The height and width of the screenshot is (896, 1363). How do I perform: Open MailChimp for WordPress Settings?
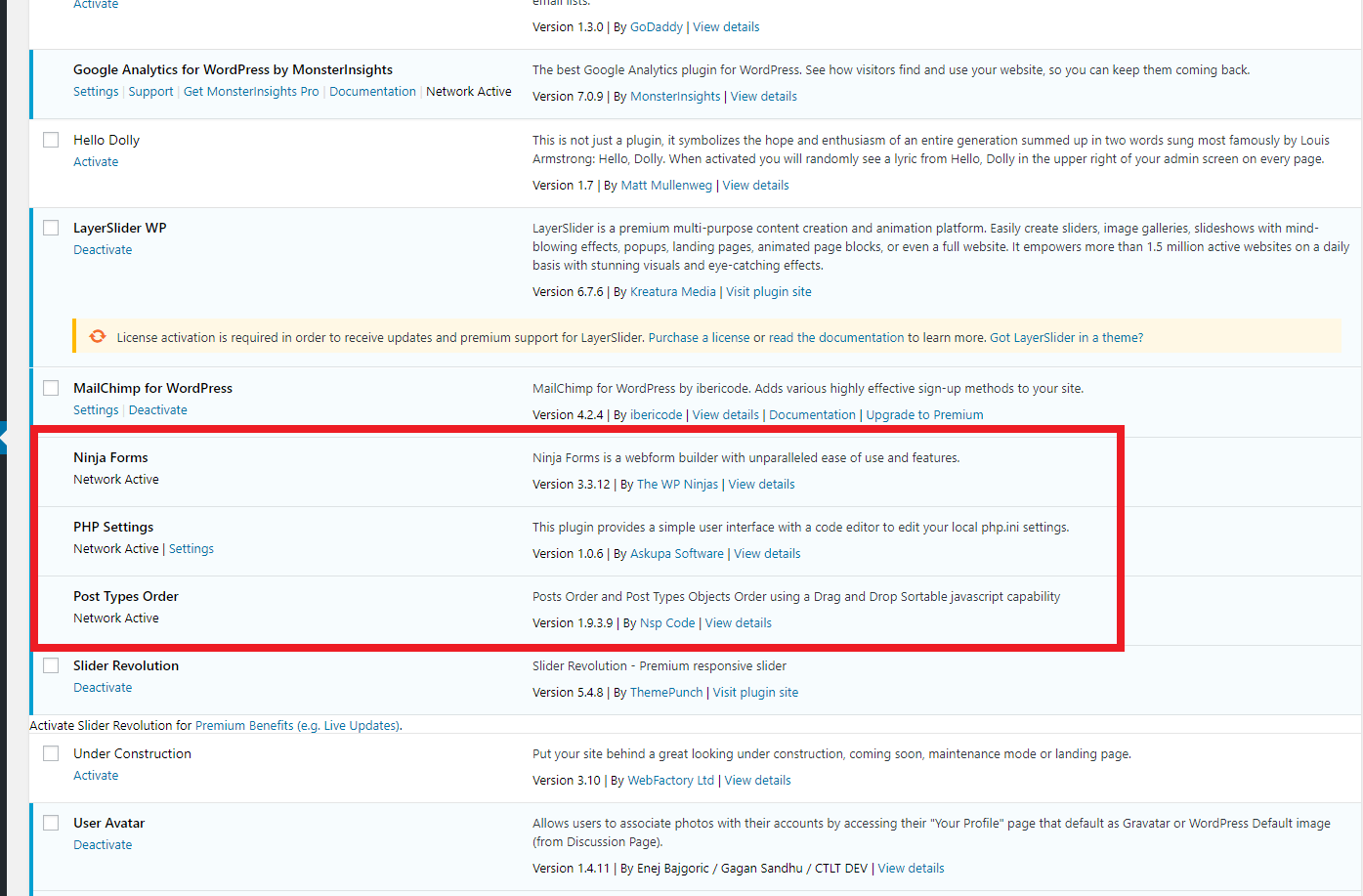[96, 409]
